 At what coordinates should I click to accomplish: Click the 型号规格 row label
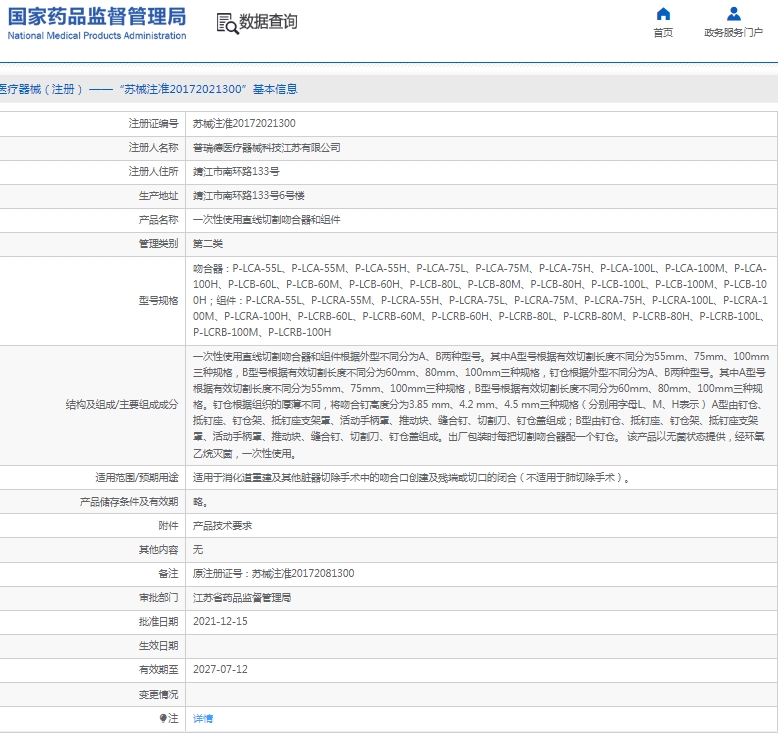pos(158,301)
